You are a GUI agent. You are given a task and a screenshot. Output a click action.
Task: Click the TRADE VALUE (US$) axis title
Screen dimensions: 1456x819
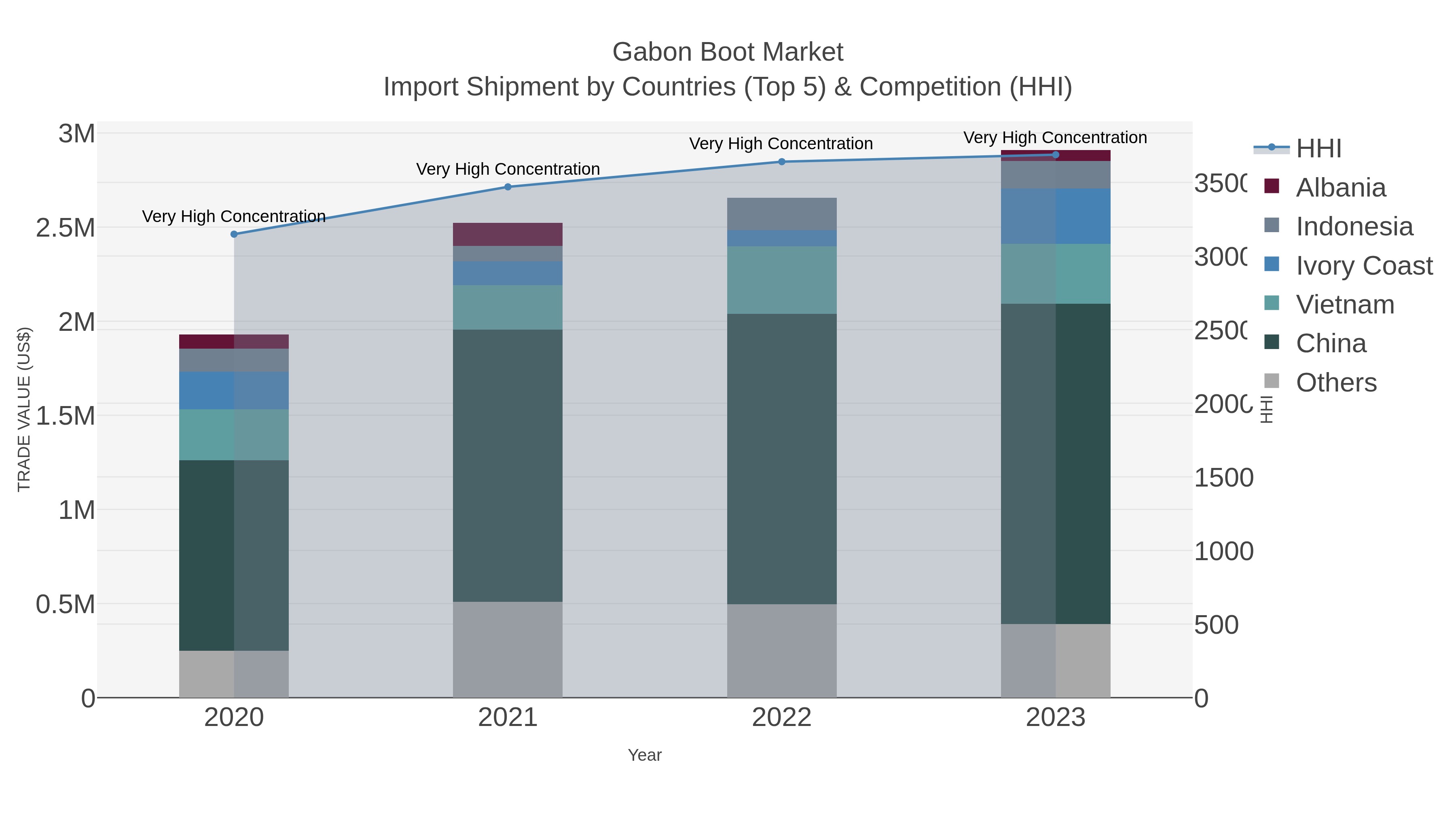coord(24,409)
